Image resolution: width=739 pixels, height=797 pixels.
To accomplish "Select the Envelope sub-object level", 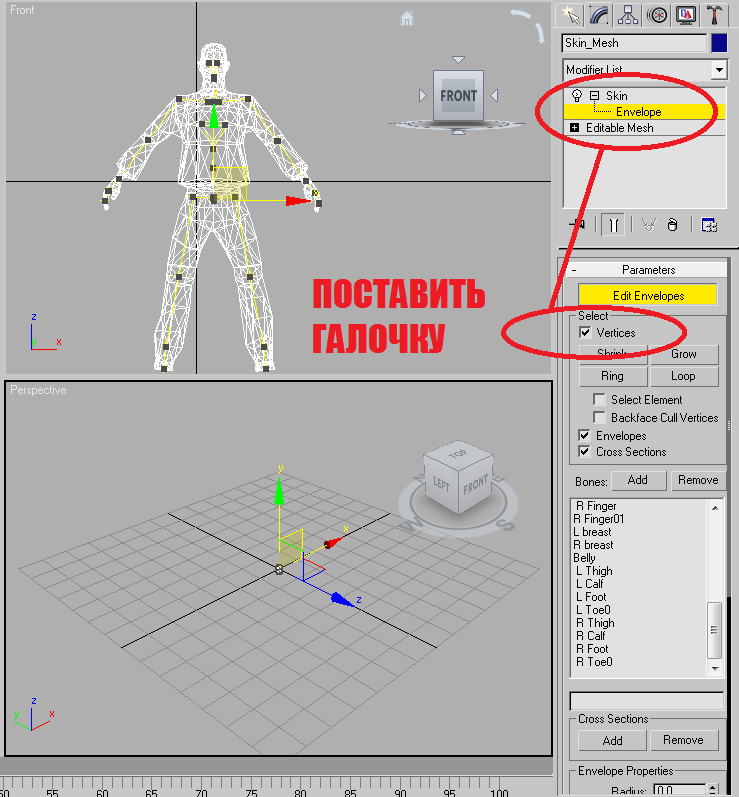I will pyautogui.click(x=638, y=112).
